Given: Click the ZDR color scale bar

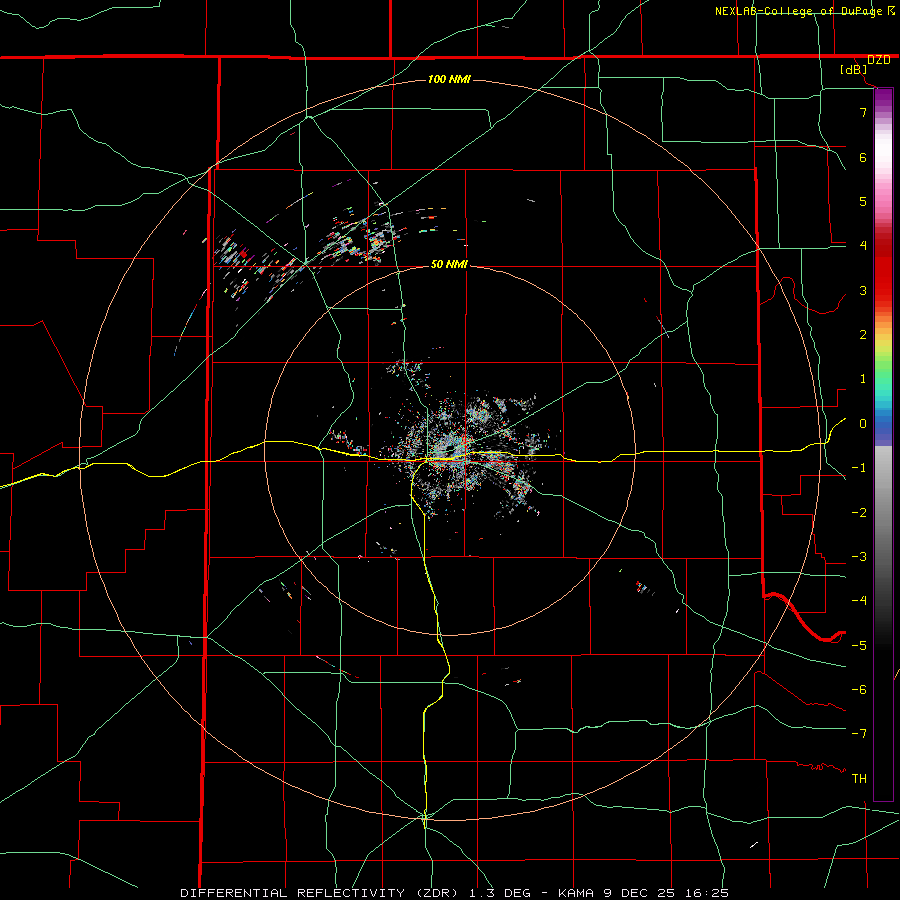Looking at the screenshot, I should 883,444.
